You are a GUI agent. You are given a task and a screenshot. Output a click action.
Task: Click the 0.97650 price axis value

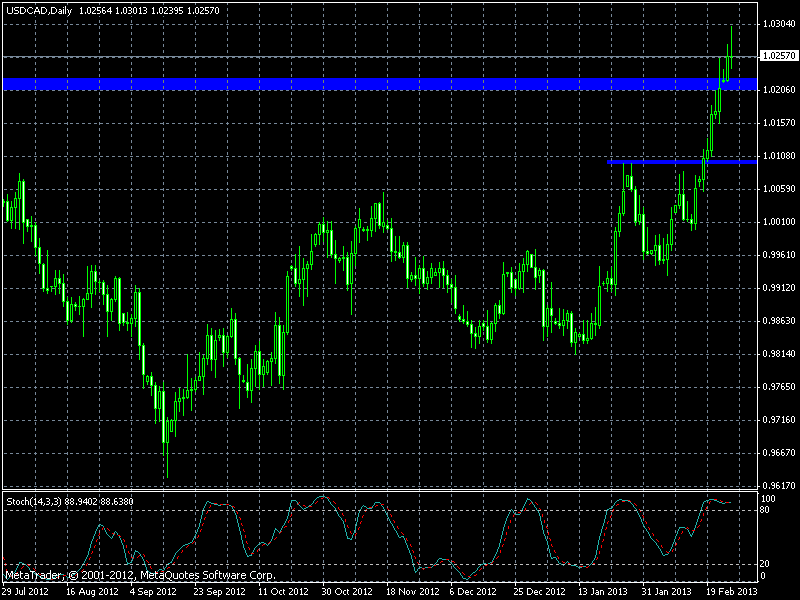(779, 387)
